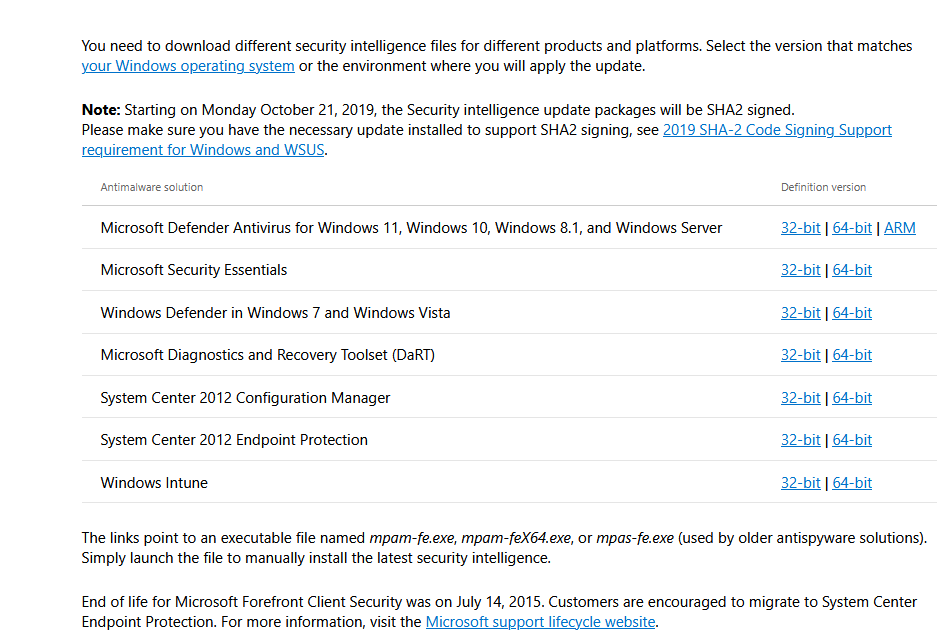The width and height of the screenshot is (941, 631).
Task: Click the 'Definition version' column header
Action: (x=823, y=187)
